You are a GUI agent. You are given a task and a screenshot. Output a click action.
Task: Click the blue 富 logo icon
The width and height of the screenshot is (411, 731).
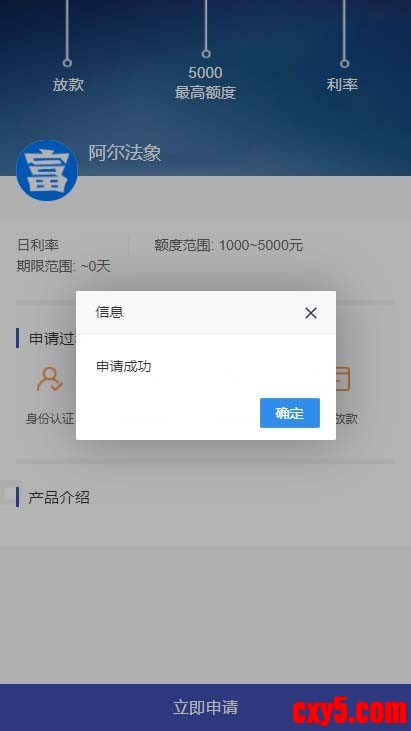[47, 171]
